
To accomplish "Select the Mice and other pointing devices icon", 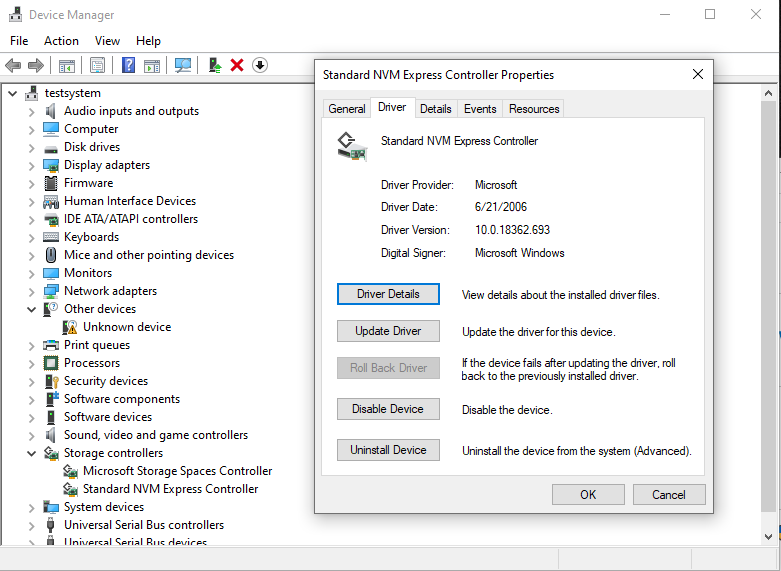I will [x=51, y=255].
